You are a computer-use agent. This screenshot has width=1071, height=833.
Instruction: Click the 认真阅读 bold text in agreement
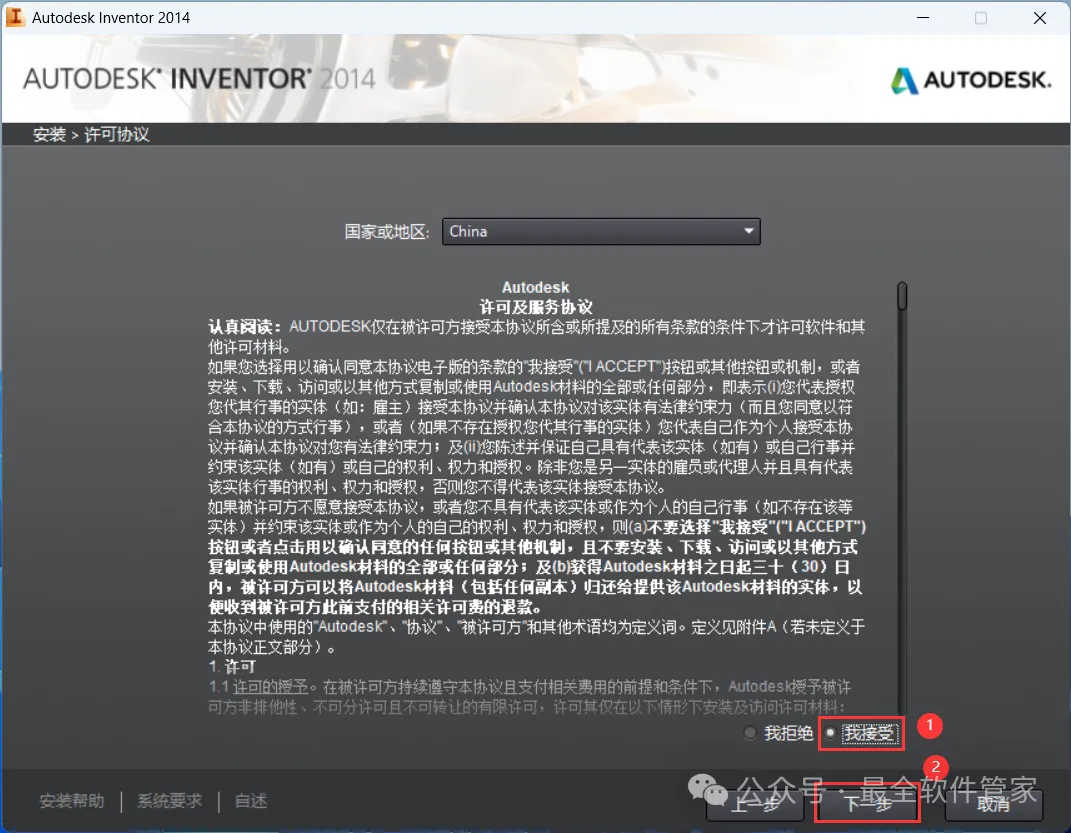tap(245, 327)
